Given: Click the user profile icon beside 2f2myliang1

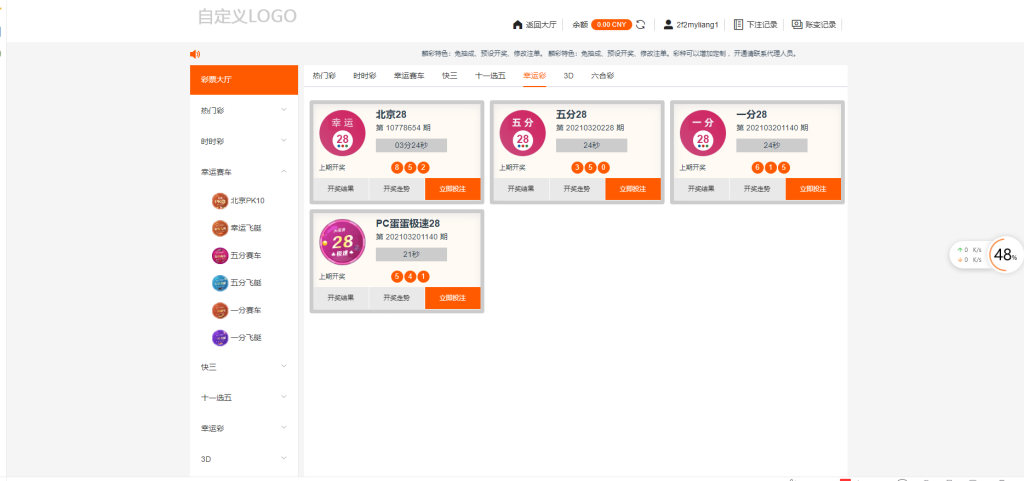Looking at the screenshot, I should click(667, 24).
